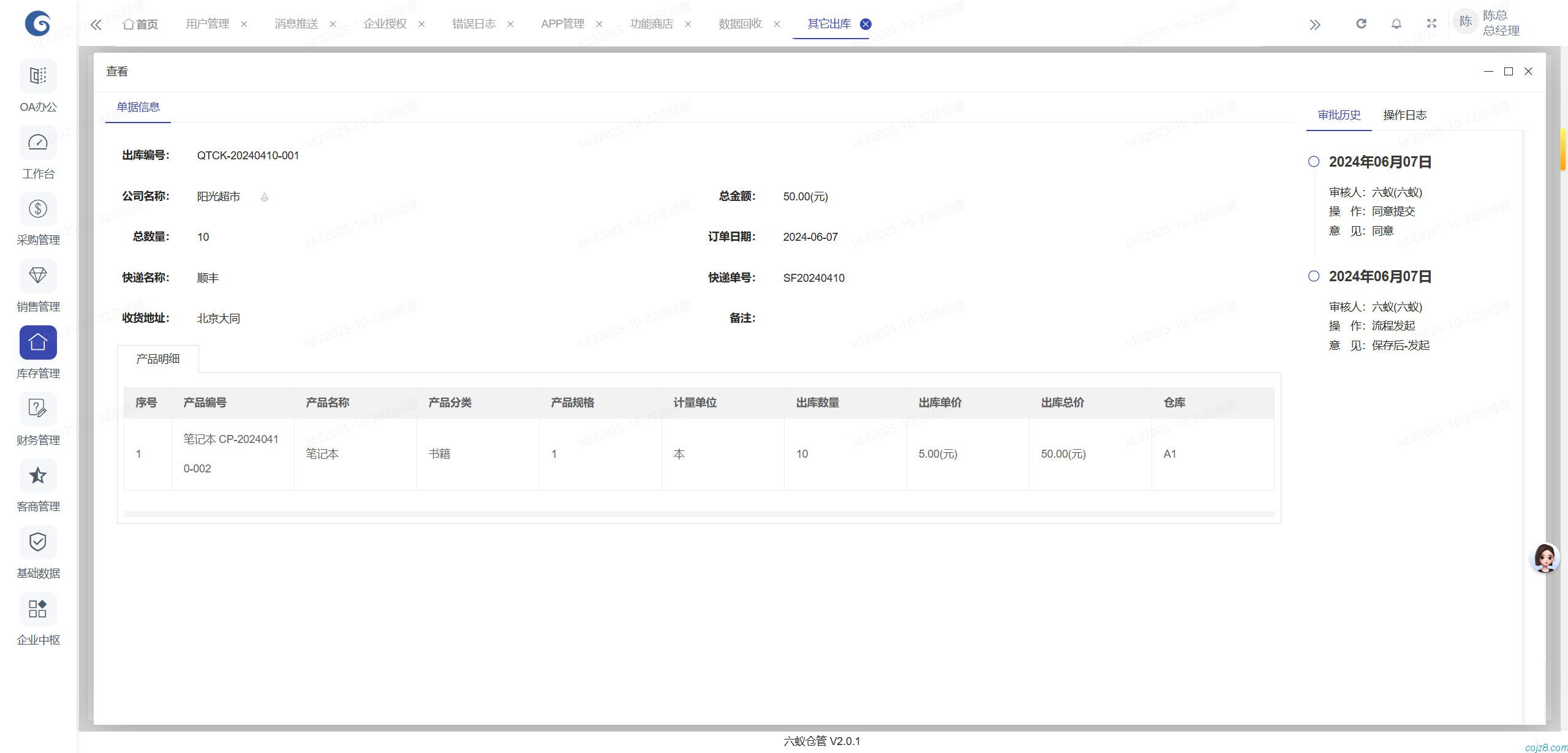Image resolution: width=1568 pixels, height=753 pixels.
Task: Select the 库存管理 house icon
Action: point(37,342)
